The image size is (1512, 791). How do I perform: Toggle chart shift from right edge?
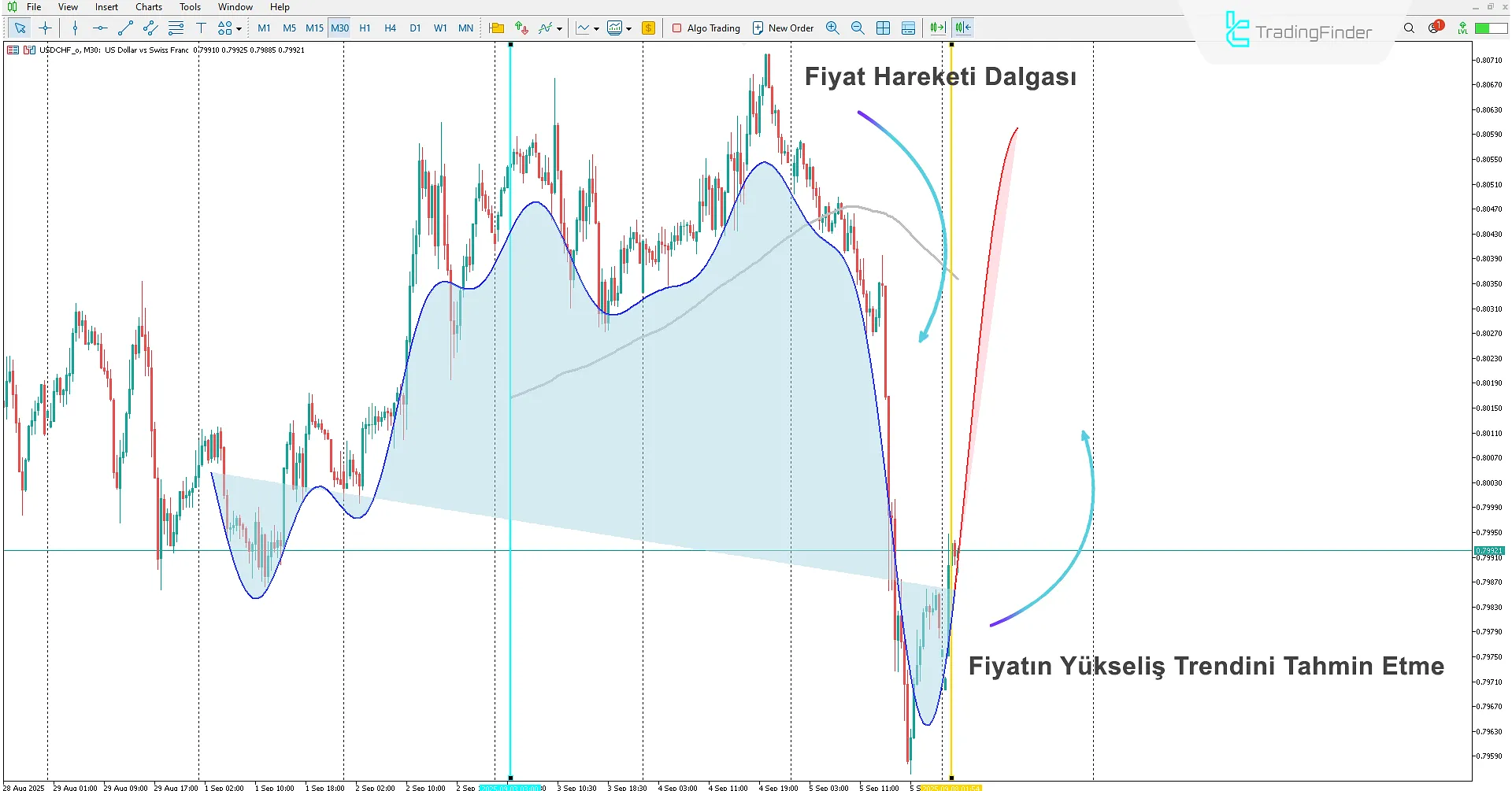coord(962,28)
